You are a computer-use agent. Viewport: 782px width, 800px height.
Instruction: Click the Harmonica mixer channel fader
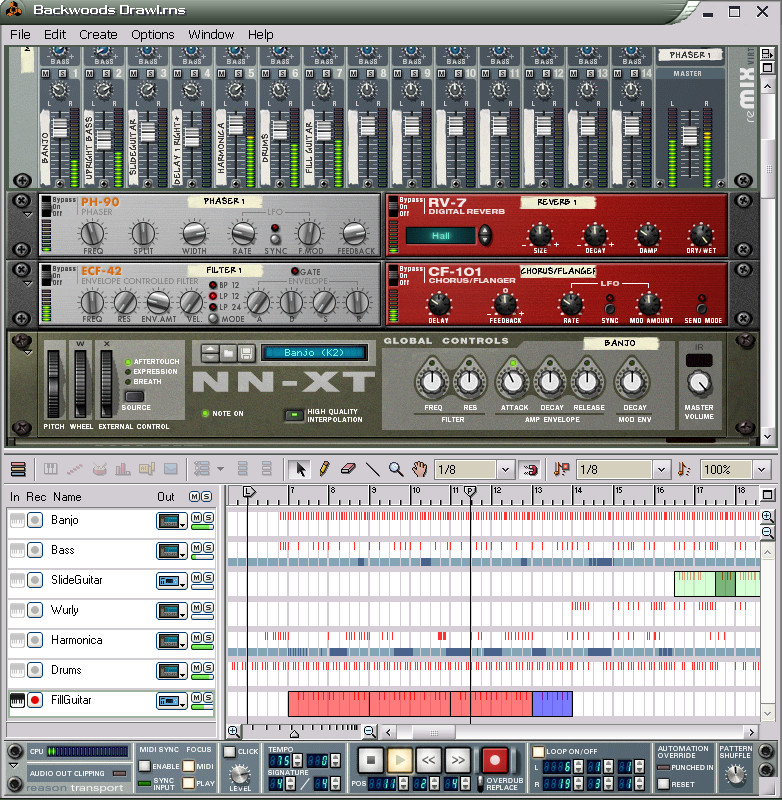tap(236, 125)
